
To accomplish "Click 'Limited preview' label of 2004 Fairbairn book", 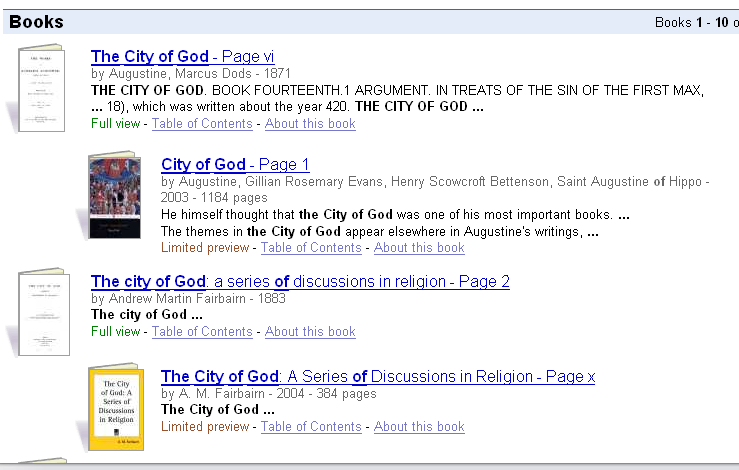I will pyautogui.click(x=205, y=426).
